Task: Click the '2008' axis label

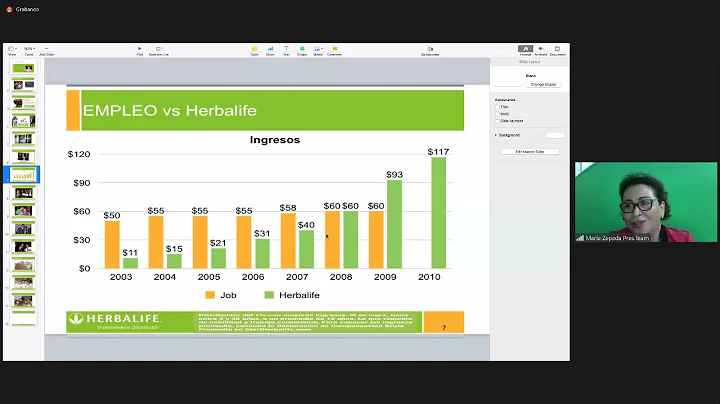Action: pyautogui.click(x=341, y=277)
